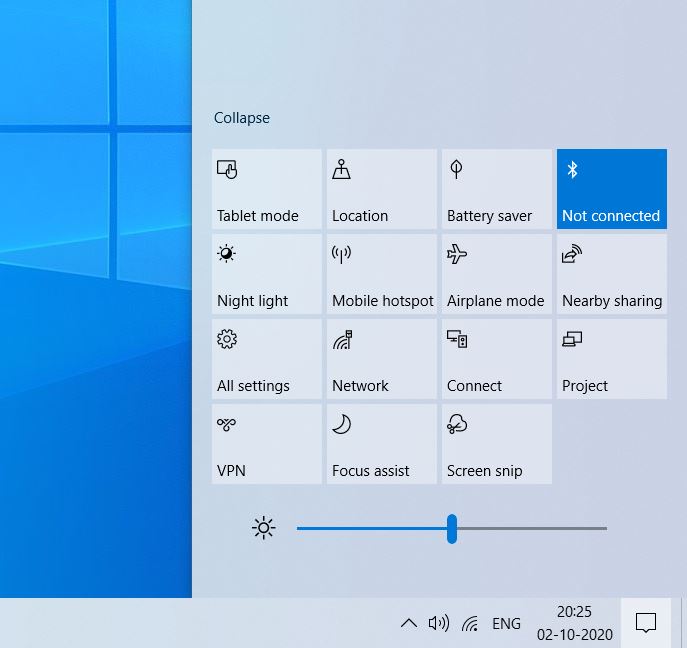This screenshot has width=687, height=648.
Task: Collapse the quick actions panel
Action: (x=242, y=118)
